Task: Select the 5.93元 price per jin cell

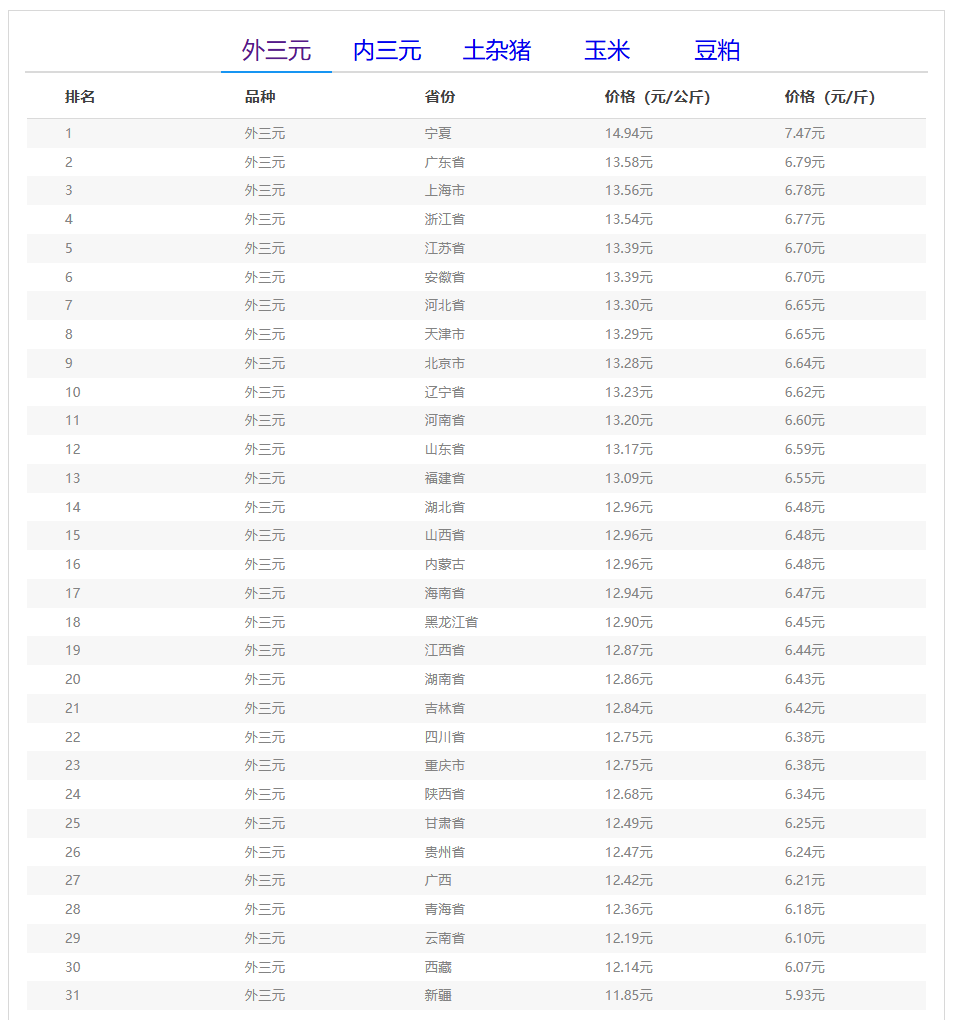Action: [x=804, y=995]
